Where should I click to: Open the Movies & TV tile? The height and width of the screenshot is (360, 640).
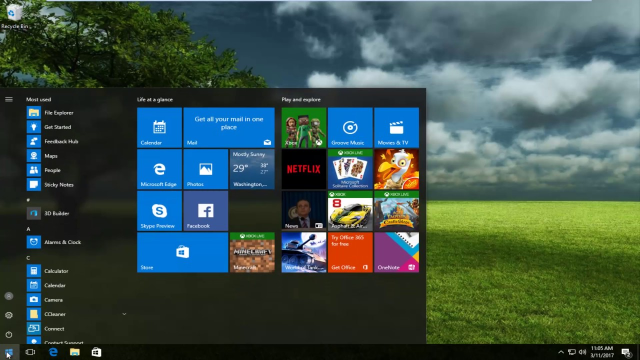click(396, 127)
